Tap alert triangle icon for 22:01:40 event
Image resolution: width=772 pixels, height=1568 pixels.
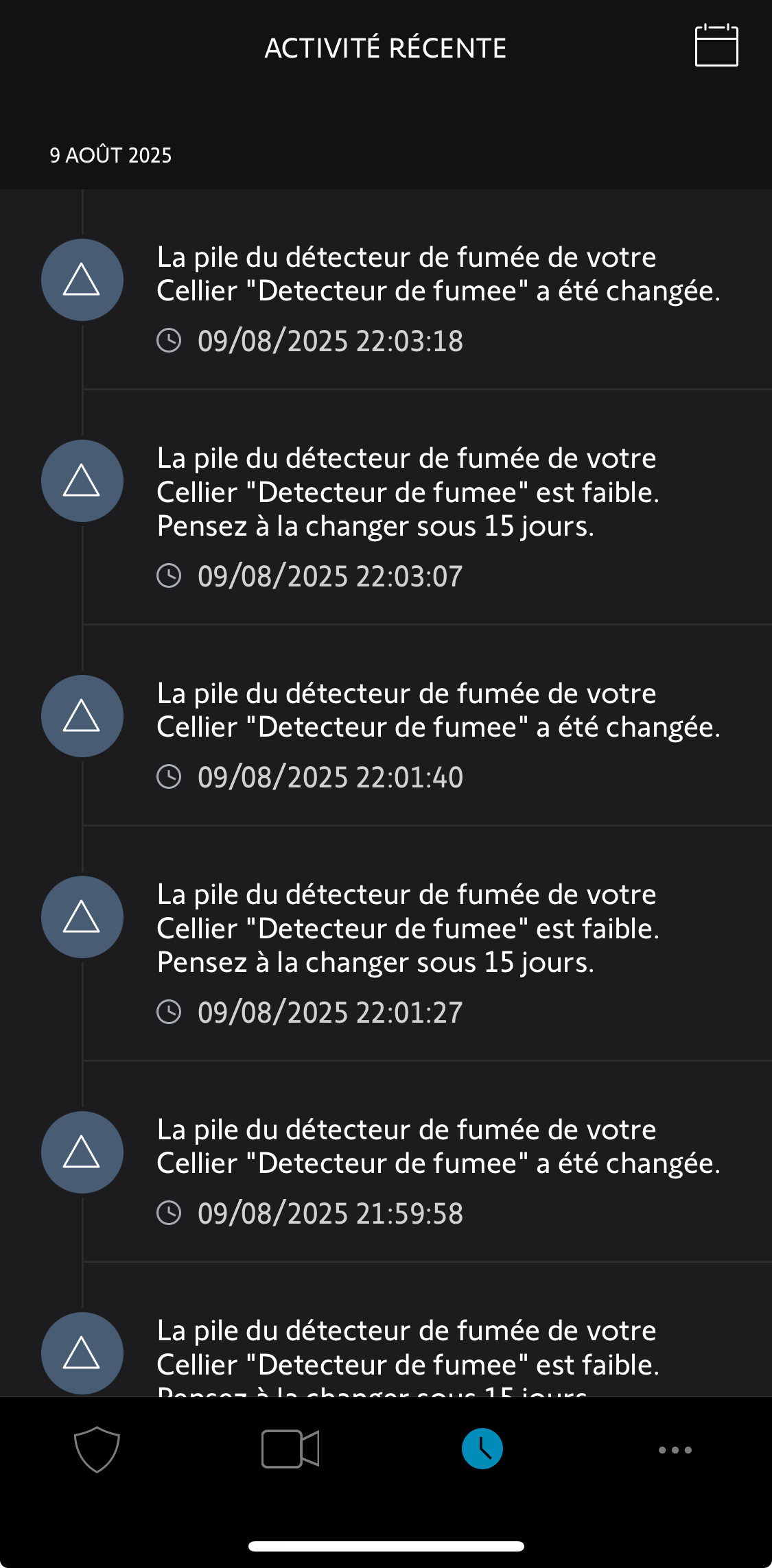(x=82, y=716)
